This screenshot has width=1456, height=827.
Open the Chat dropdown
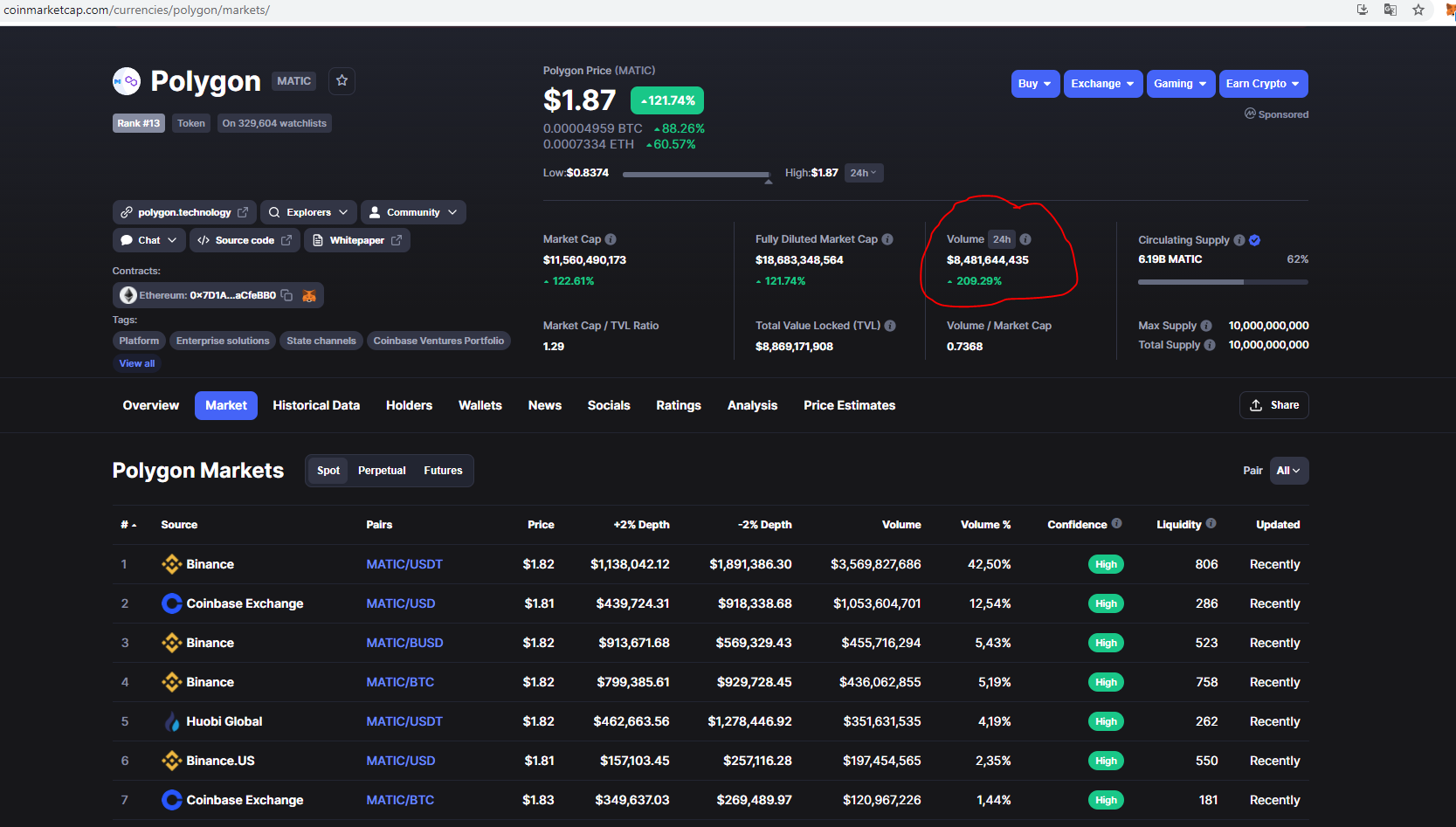point(149,240)
